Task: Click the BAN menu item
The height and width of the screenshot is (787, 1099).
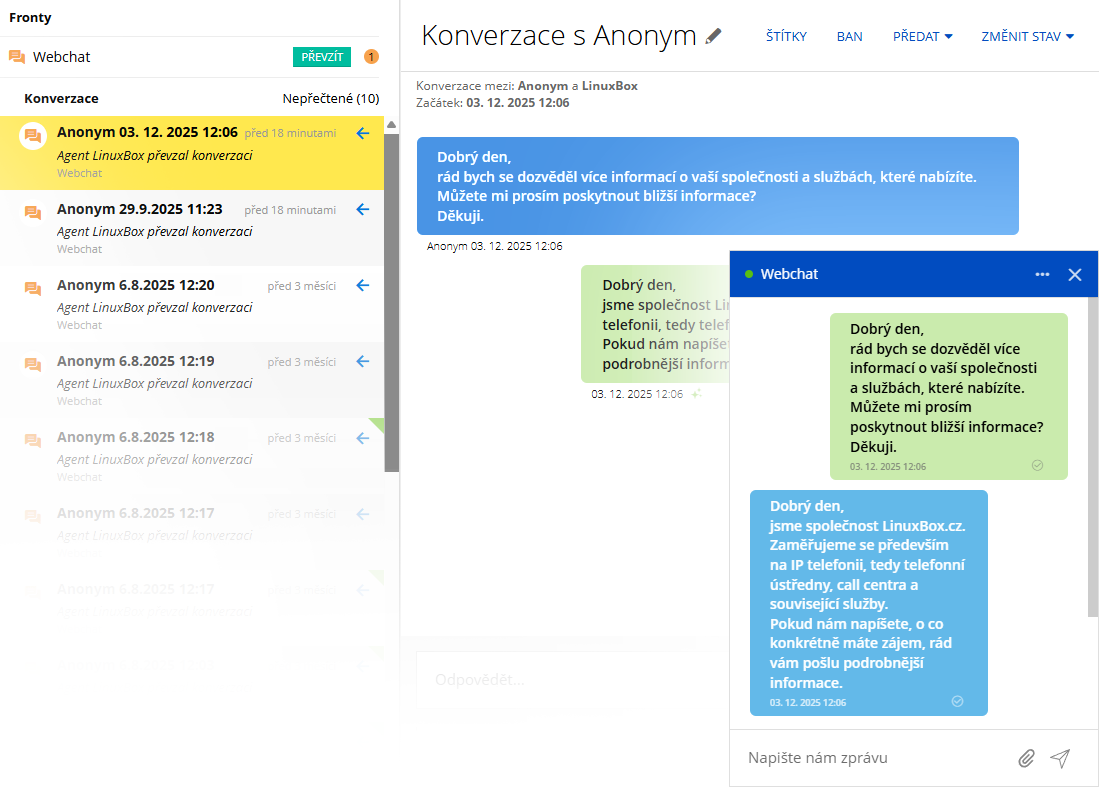Action: (849, 36)
